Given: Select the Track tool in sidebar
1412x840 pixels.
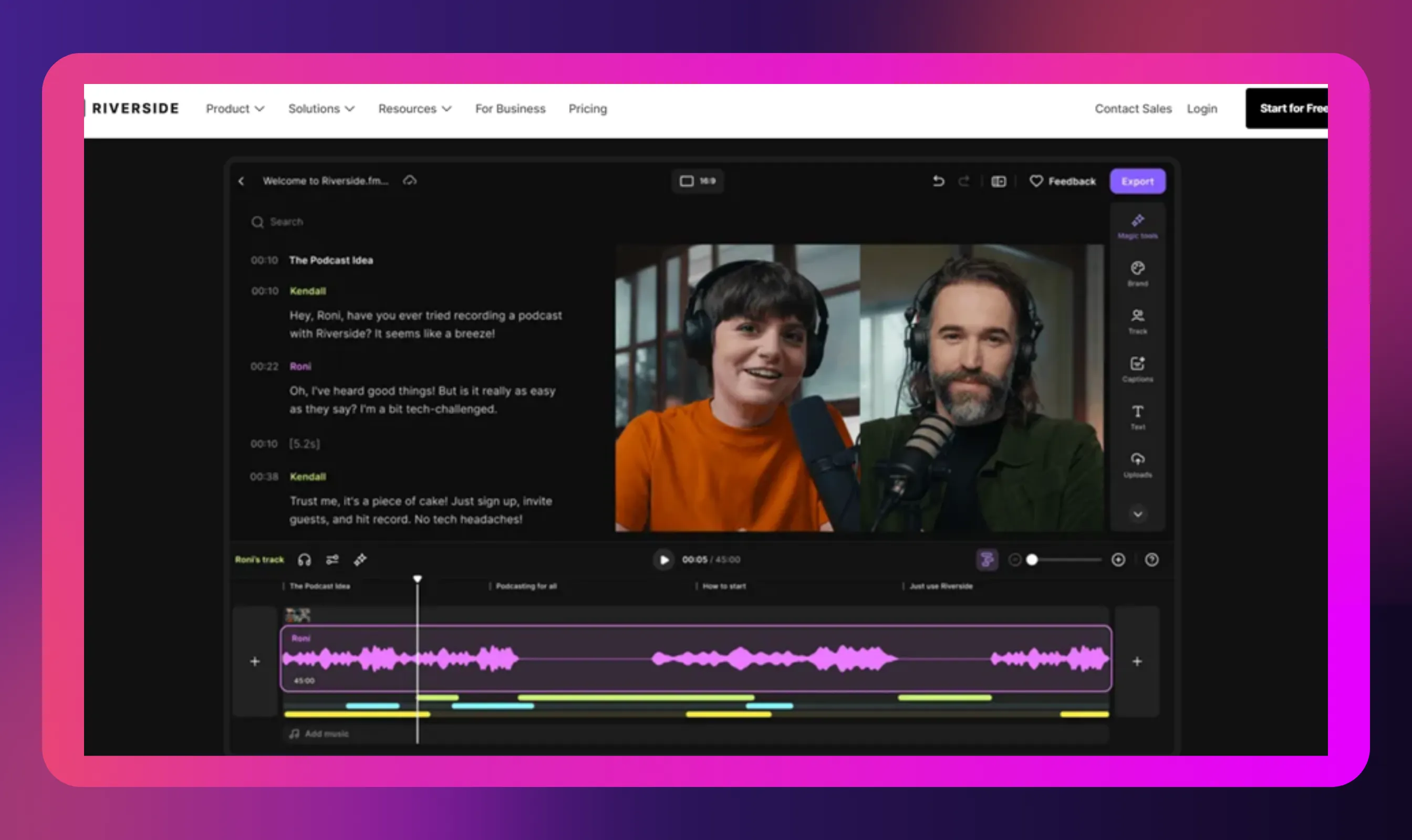Looking at the screenshot, I should click(1137, 321).
